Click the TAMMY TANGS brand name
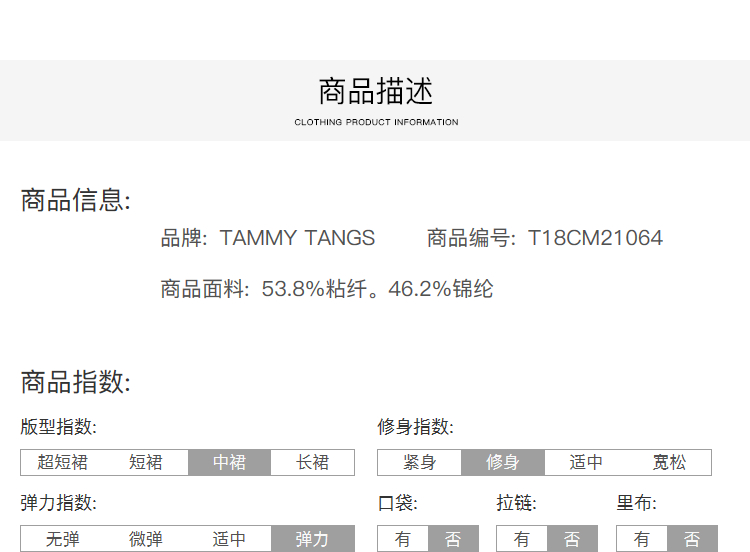 click(x=297, y=238)
